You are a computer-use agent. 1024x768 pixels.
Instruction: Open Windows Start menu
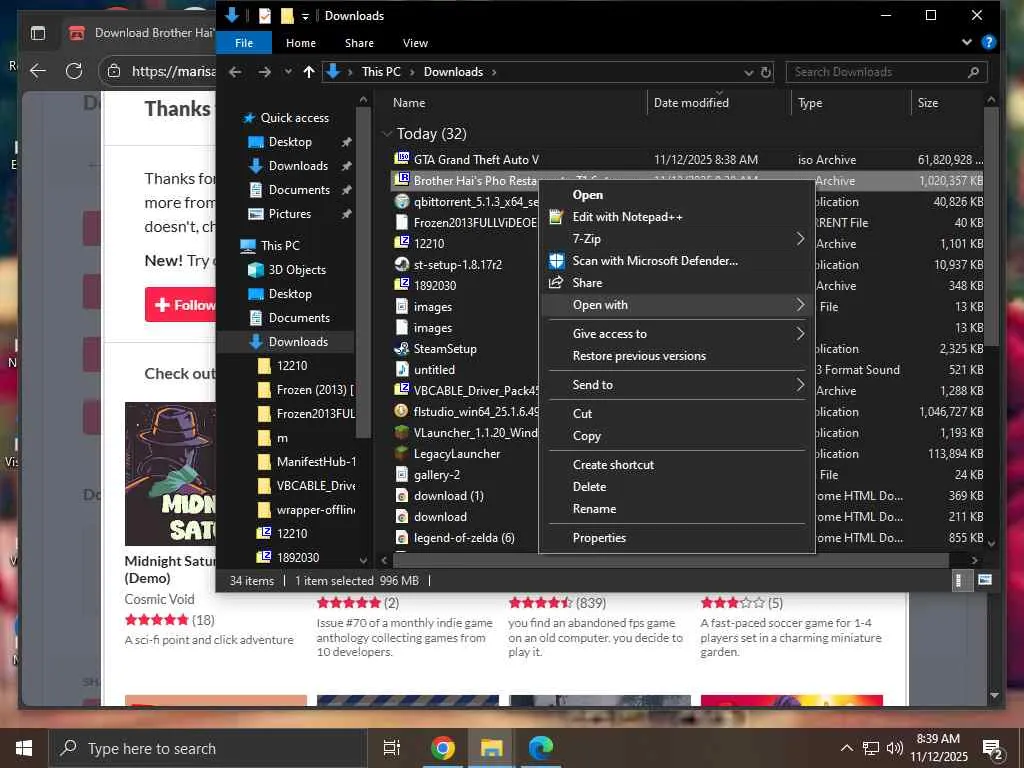tap(24, 748)
